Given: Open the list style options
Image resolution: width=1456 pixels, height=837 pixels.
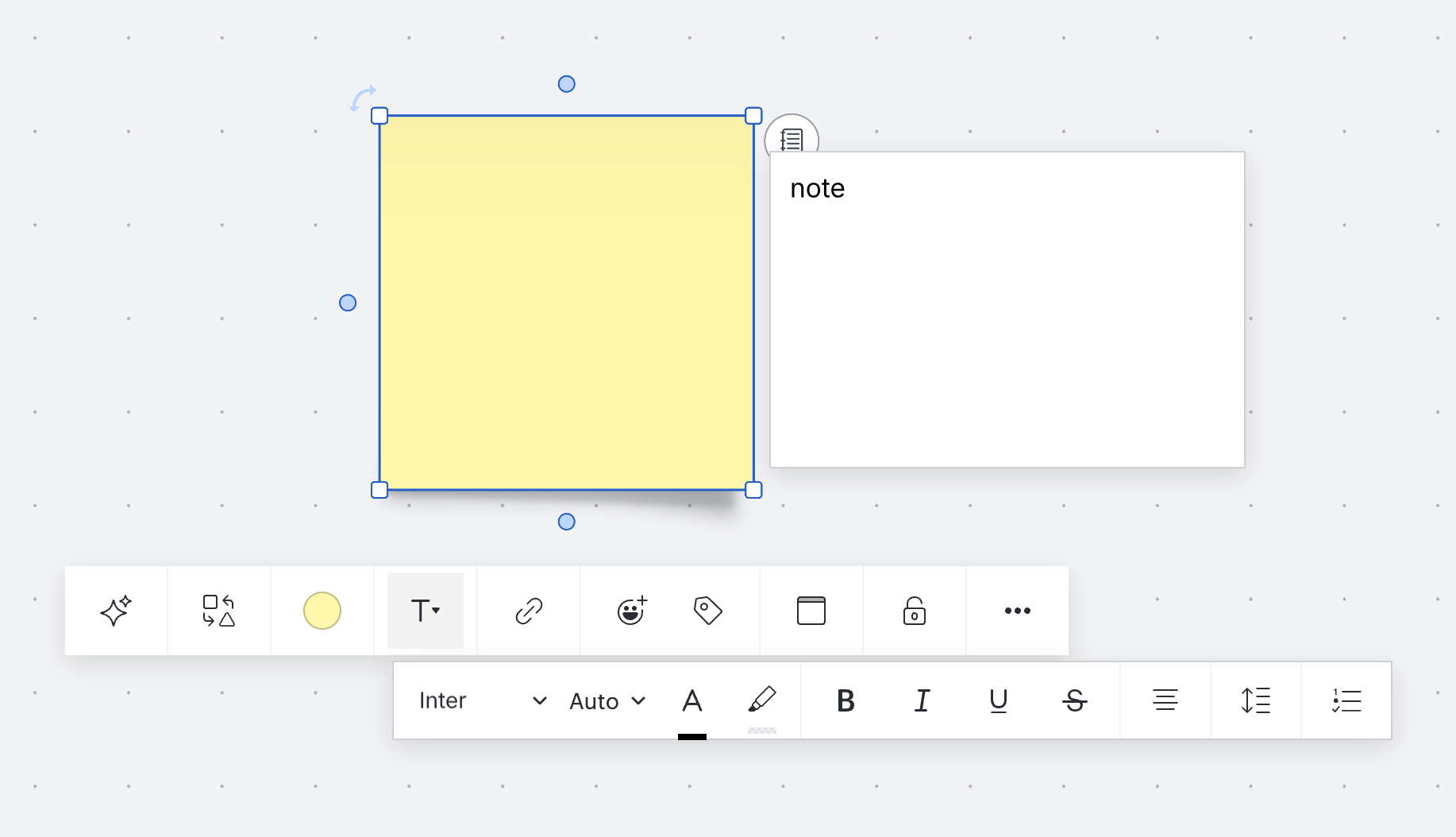Looking at the screenshot, I should coord(1346,700).
